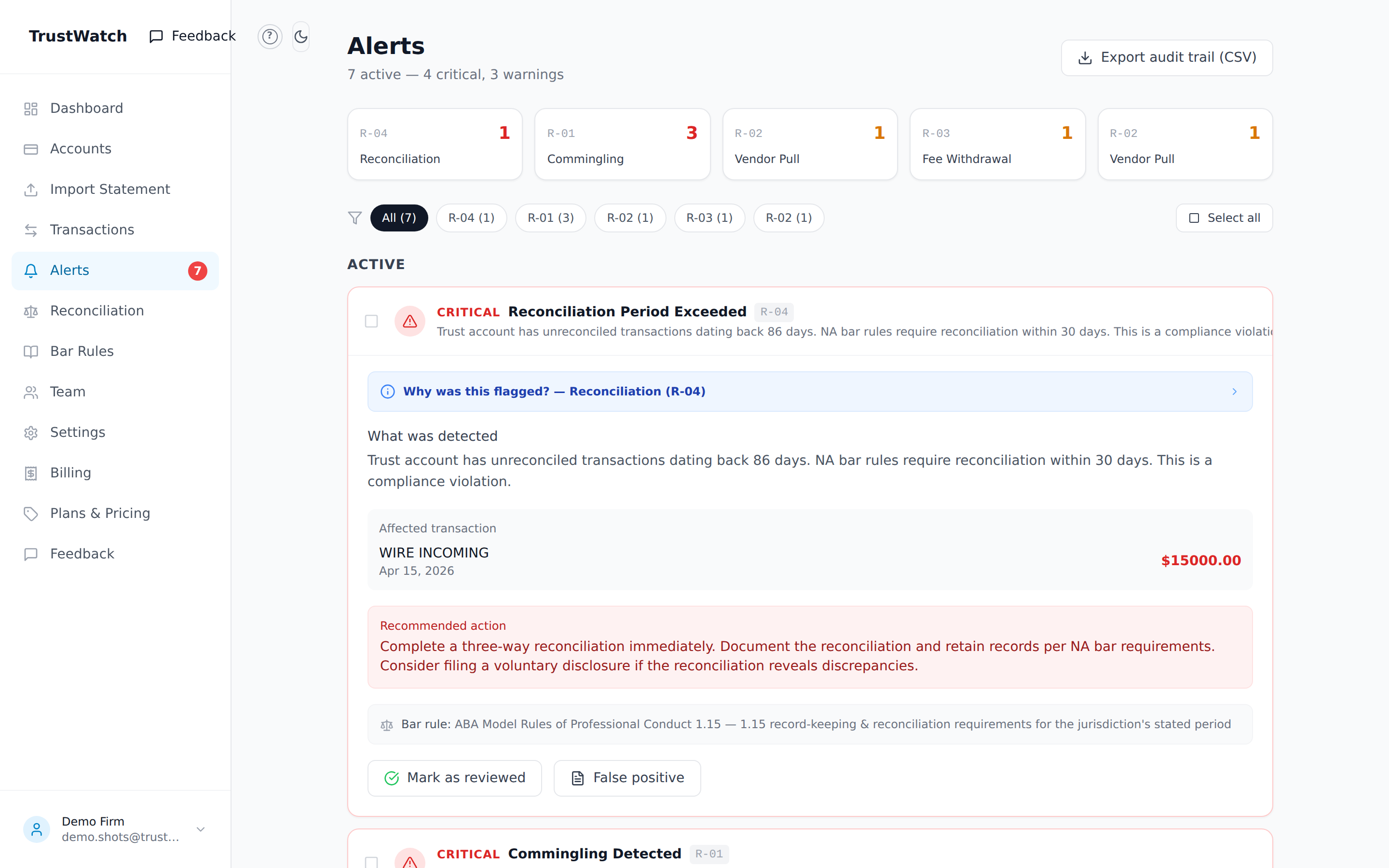
Task: Open the last R-02 Vendor Pull card
Action: 1185,145
